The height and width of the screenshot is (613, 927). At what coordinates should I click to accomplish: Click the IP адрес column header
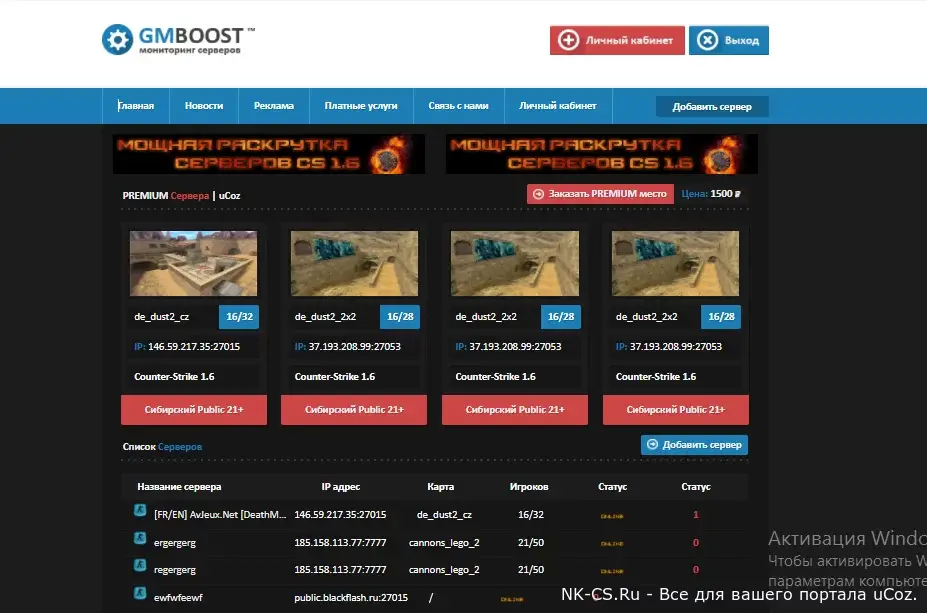coord(341,486)
